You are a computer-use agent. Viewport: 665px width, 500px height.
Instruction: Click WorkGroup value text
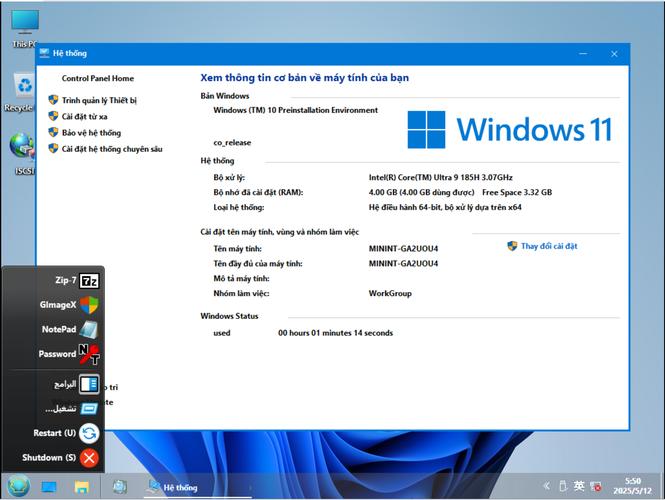click(x=390, y=293)
